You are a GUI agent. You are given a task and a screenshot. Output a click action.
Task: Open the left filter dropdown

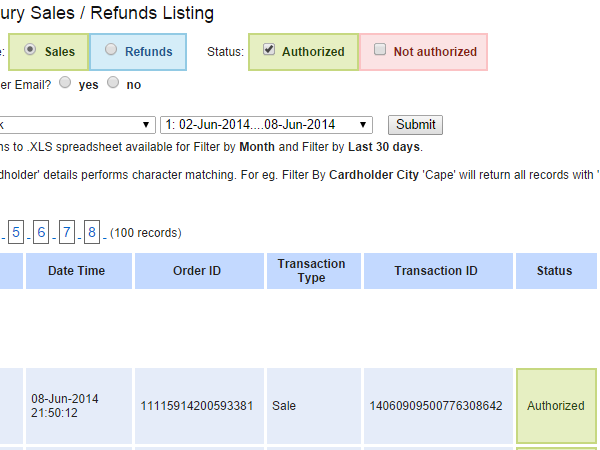coord(75,125)
